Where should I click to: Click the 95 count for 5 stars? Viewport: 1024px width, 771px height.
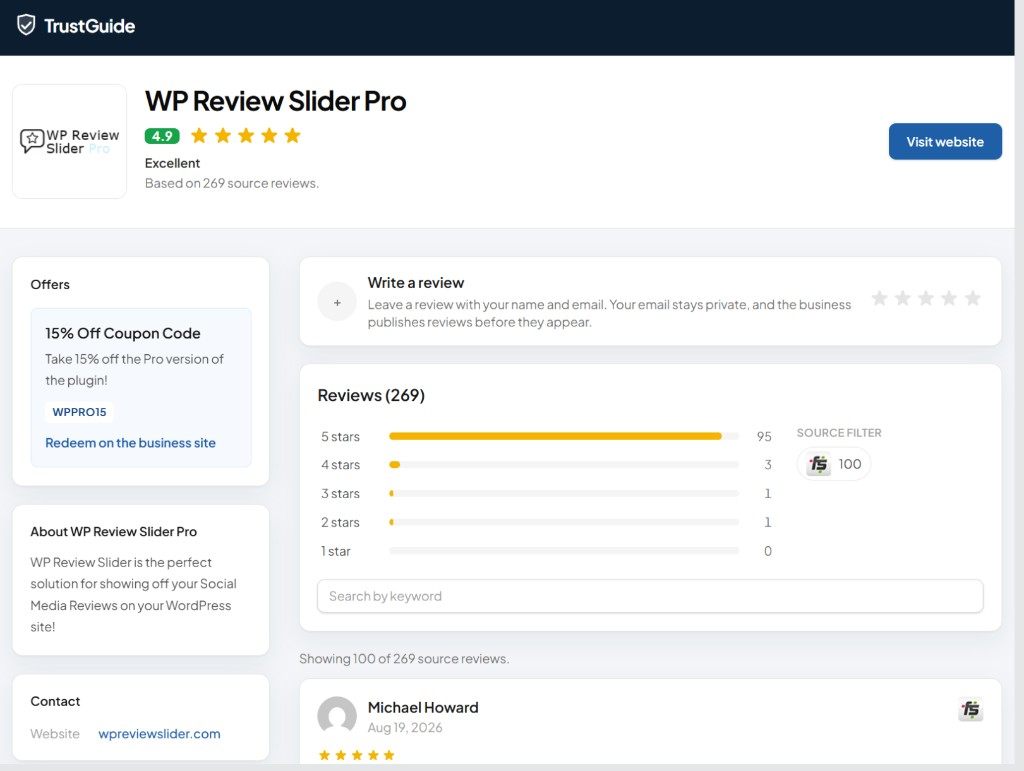[764, 436]
